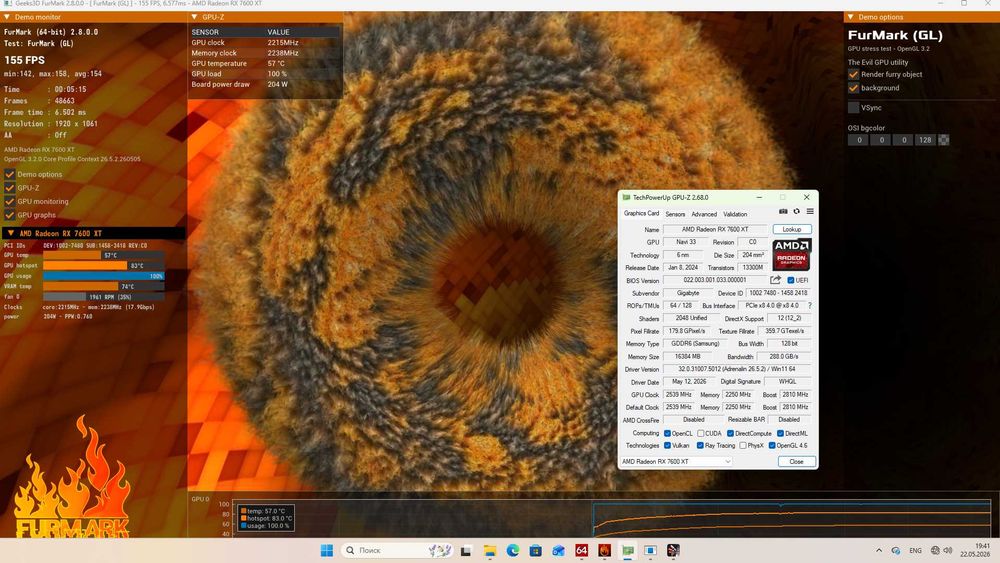The height and width of the screenshot is (563, 1000).
Task: Show hidden system tray icons
Action: 879,550
